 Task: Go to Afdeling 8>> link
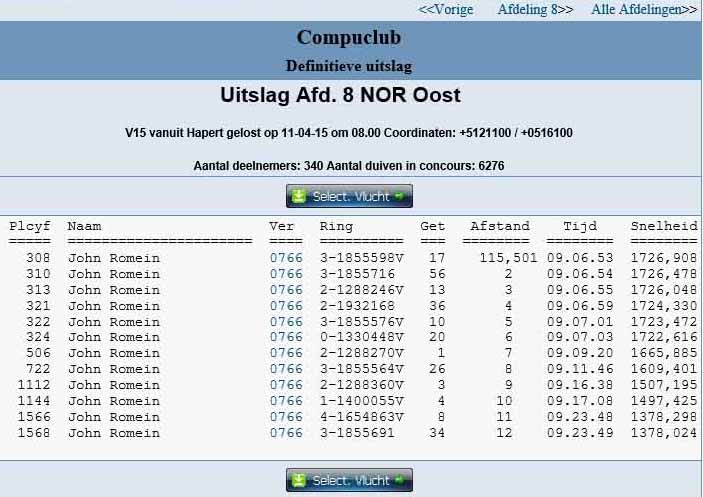[x=535, y=9]
